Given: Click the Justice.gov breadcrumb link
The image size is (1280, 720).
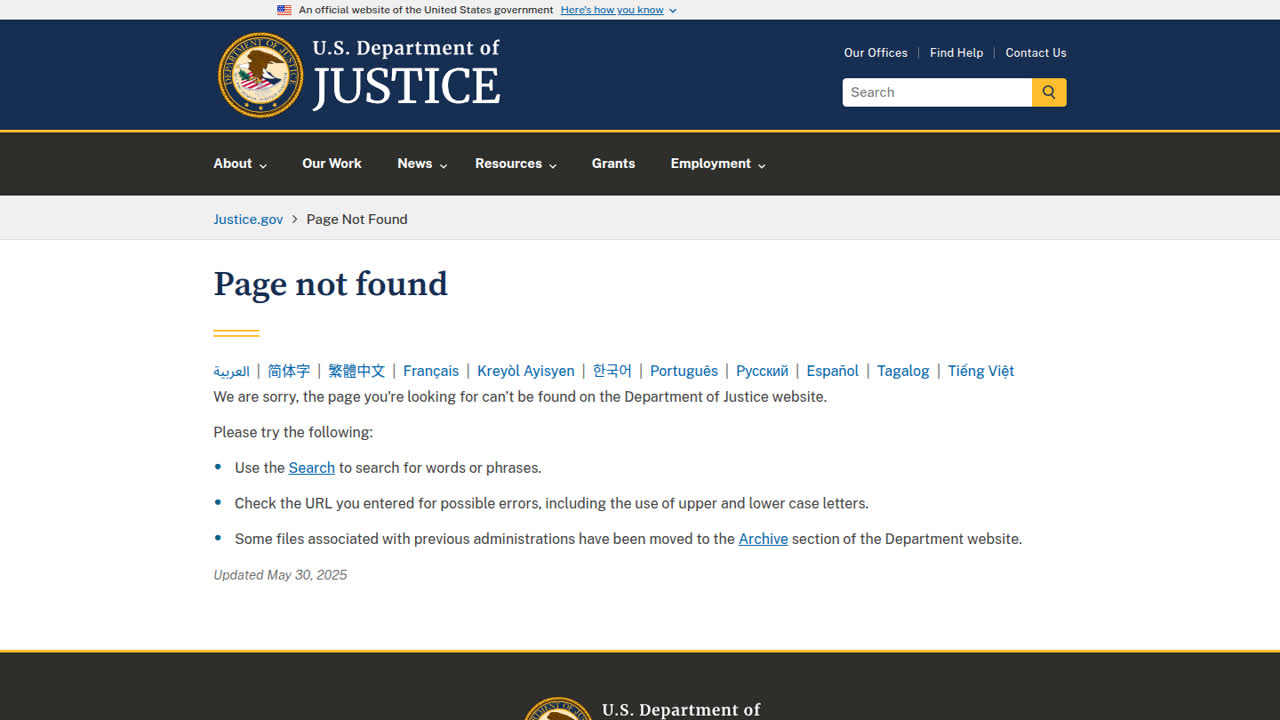Looking at the screenshot, I should [248, 219].
